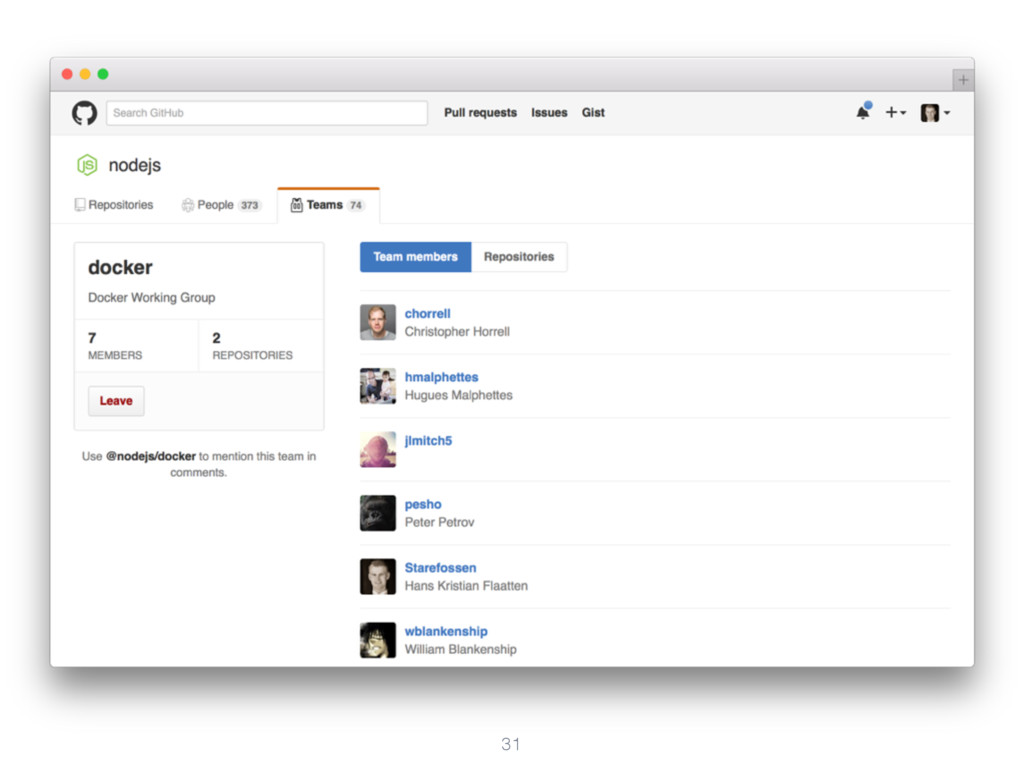1024x768 pixels.
Task: Switch to the People tab
Action: pos(221,205)
